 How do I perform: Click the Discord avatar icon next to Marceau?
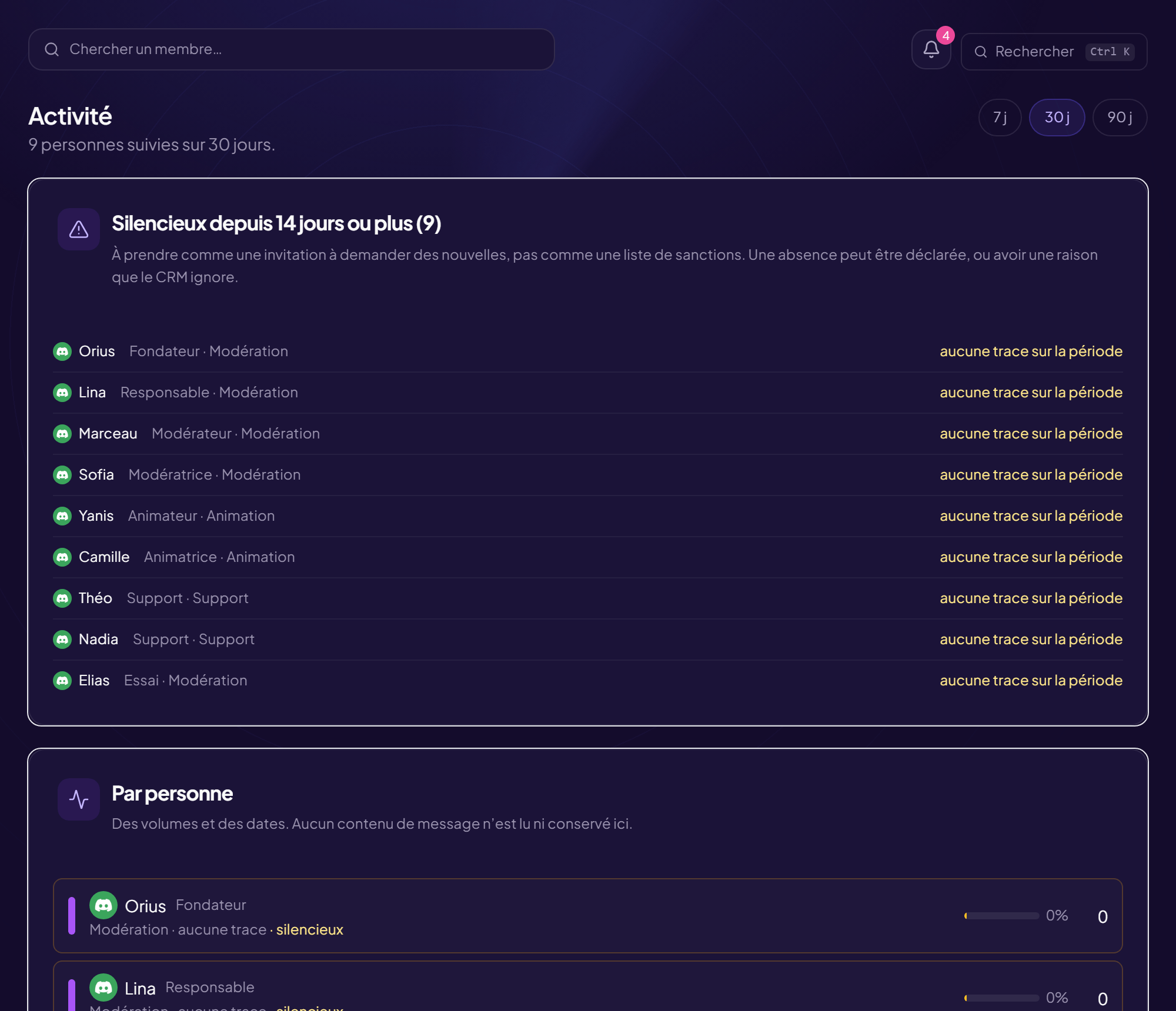[62, 434]
